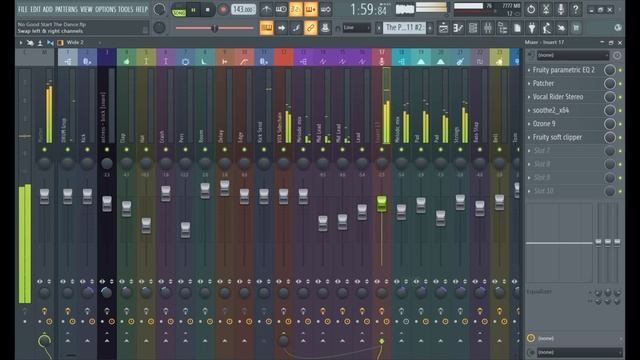Open the Ozone 9 effect plugin
The width and height of the screenshot is (640, 360).
point(544,124)
